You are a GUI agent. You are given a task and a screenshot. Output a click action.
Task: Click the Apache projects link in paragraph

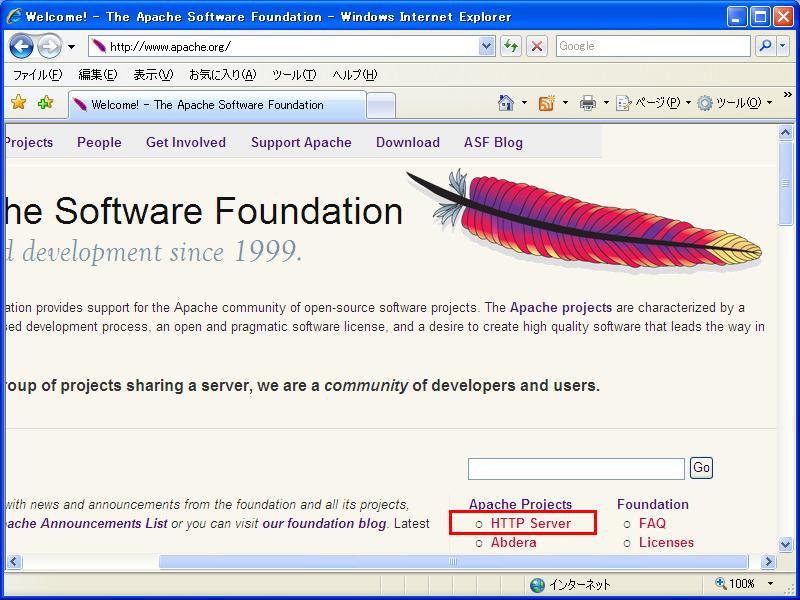pos(561,308)
